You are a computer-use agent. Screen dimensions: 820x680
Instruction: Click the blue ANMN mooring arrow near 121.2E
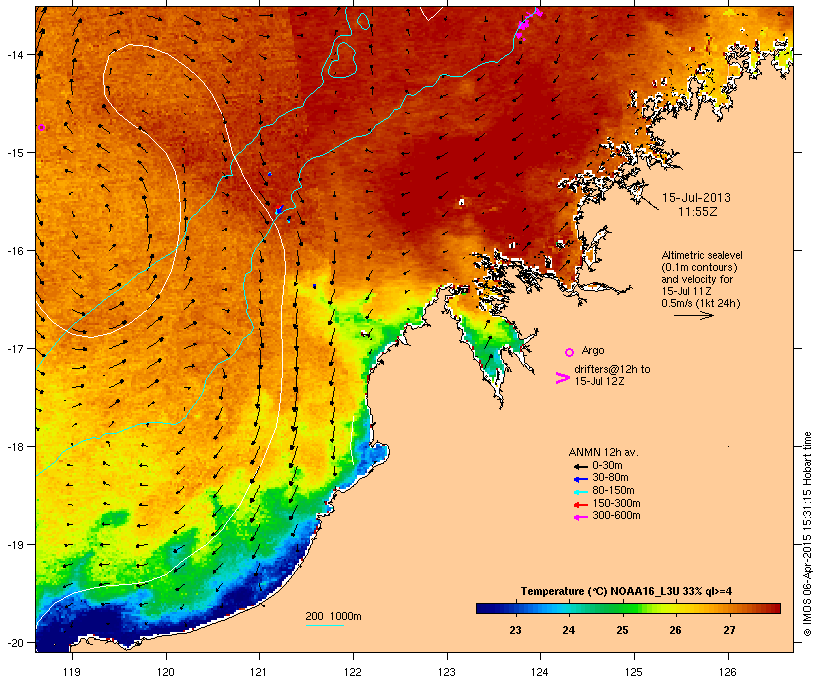[x=279, y=210]
